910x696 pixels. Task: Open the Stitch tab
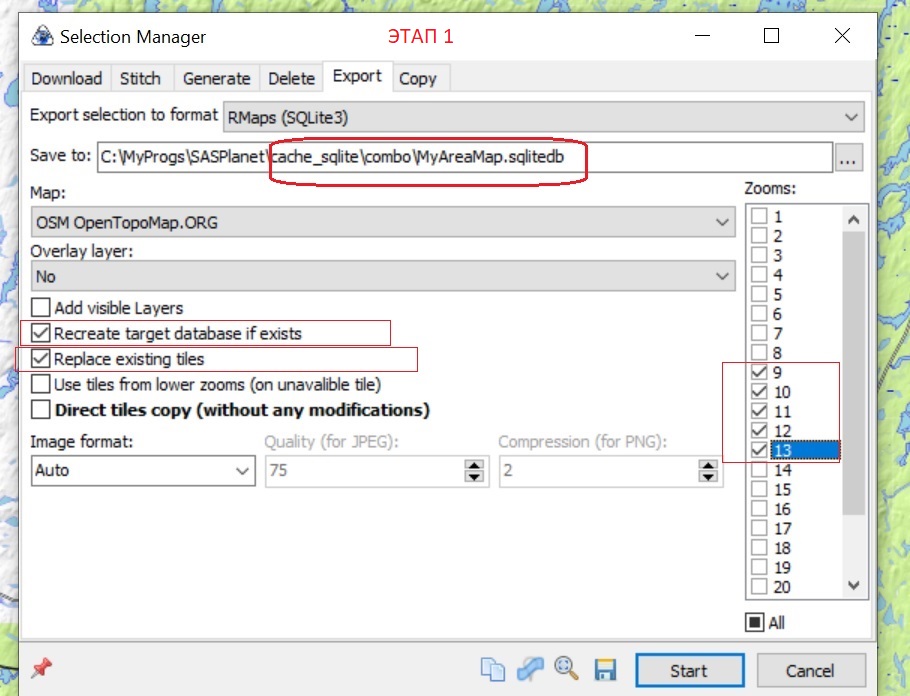coord(140,78)
